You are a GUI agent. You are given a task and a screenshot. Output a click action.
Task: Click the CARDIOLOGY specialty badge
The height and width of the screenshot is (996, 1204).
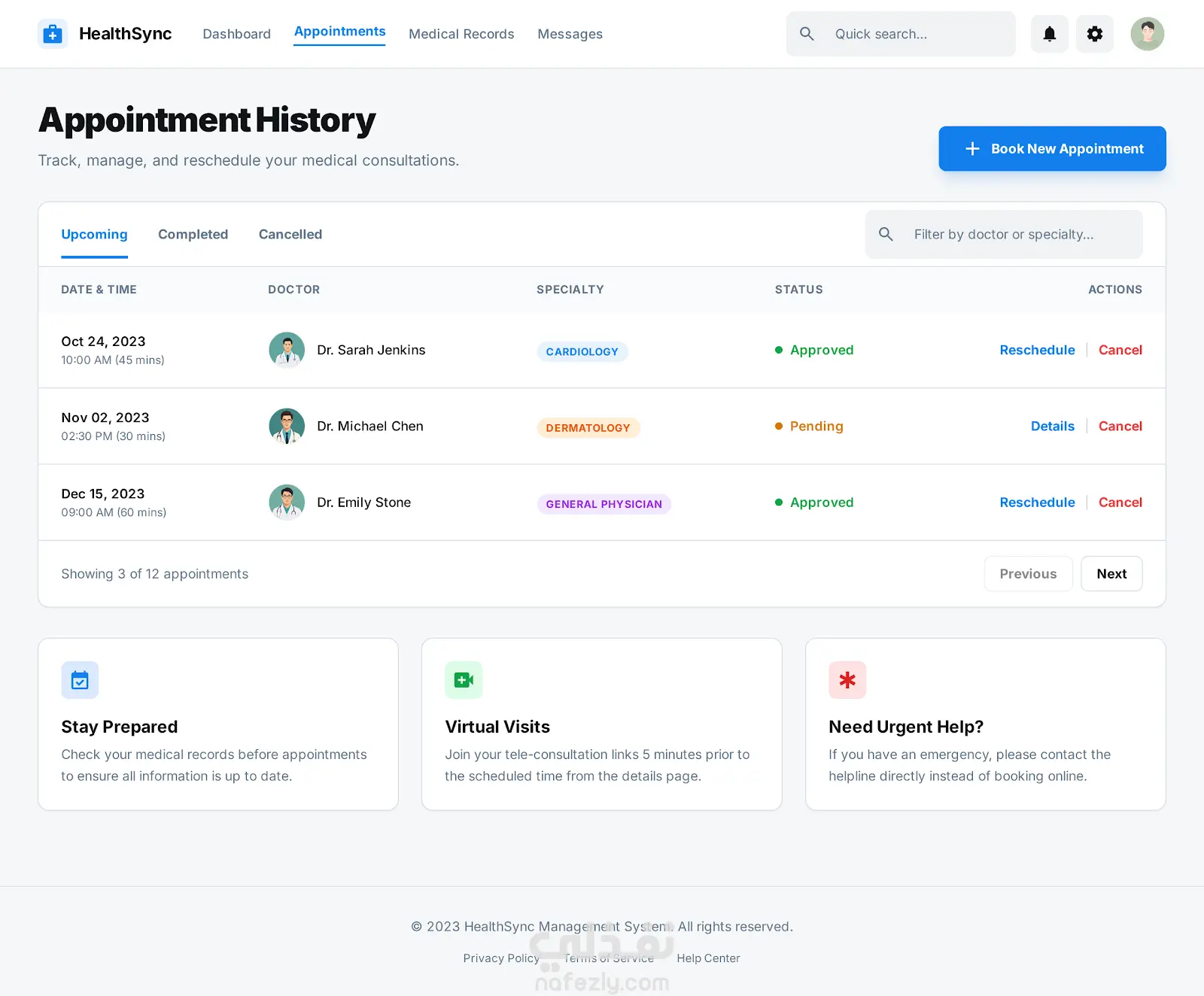[582, 351]
